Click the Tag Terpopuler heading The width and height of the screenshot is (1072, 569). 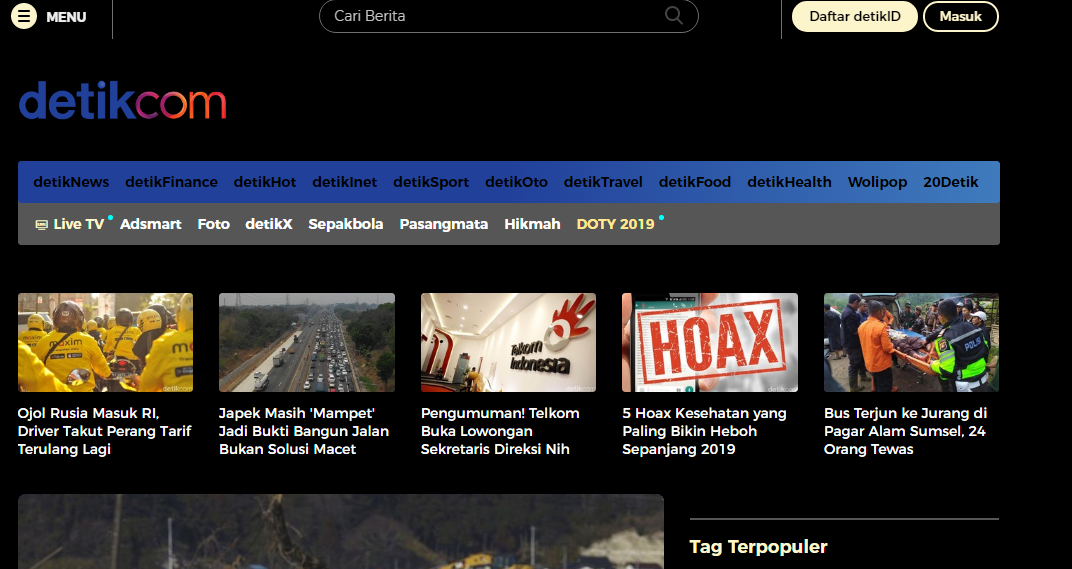[x=758, y=546]
